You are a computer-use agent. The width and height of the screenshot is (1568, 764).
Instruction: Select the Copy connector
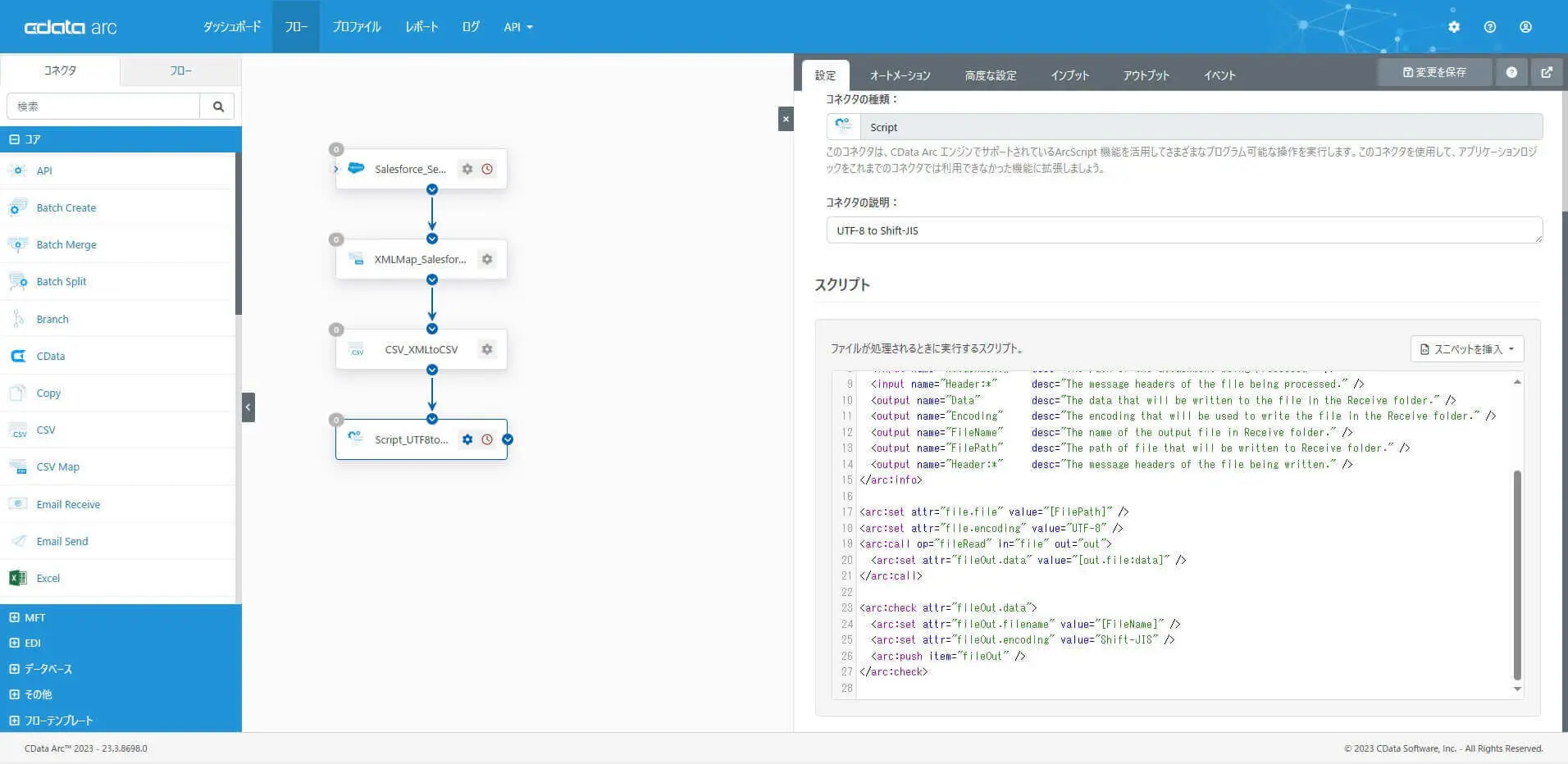(x=117, y=393)
